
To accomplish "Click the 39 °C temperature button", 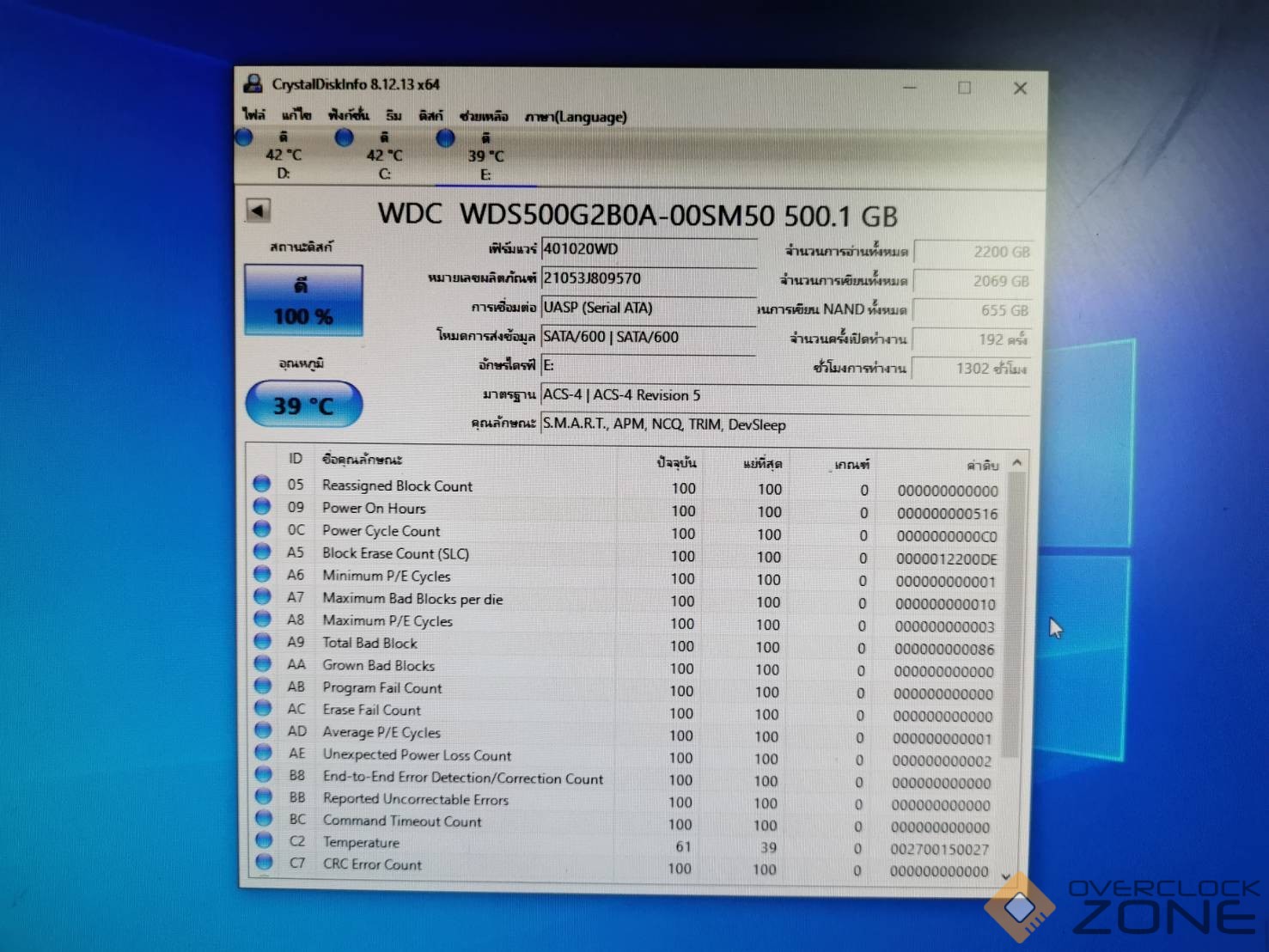I will pos(303,405).
